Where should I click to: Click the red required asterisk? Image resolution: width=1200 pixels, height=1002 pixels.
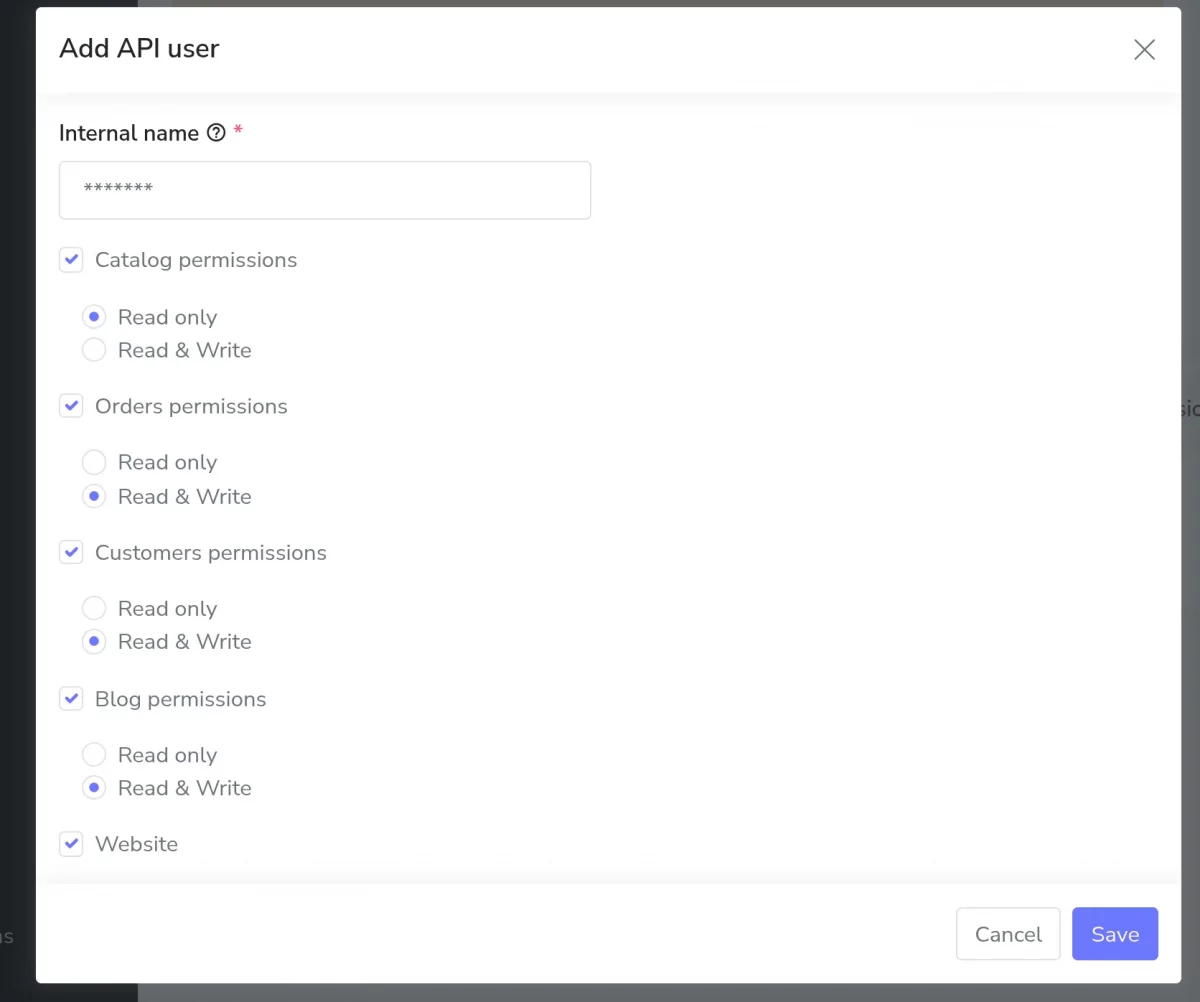click(x=238, y=129)
